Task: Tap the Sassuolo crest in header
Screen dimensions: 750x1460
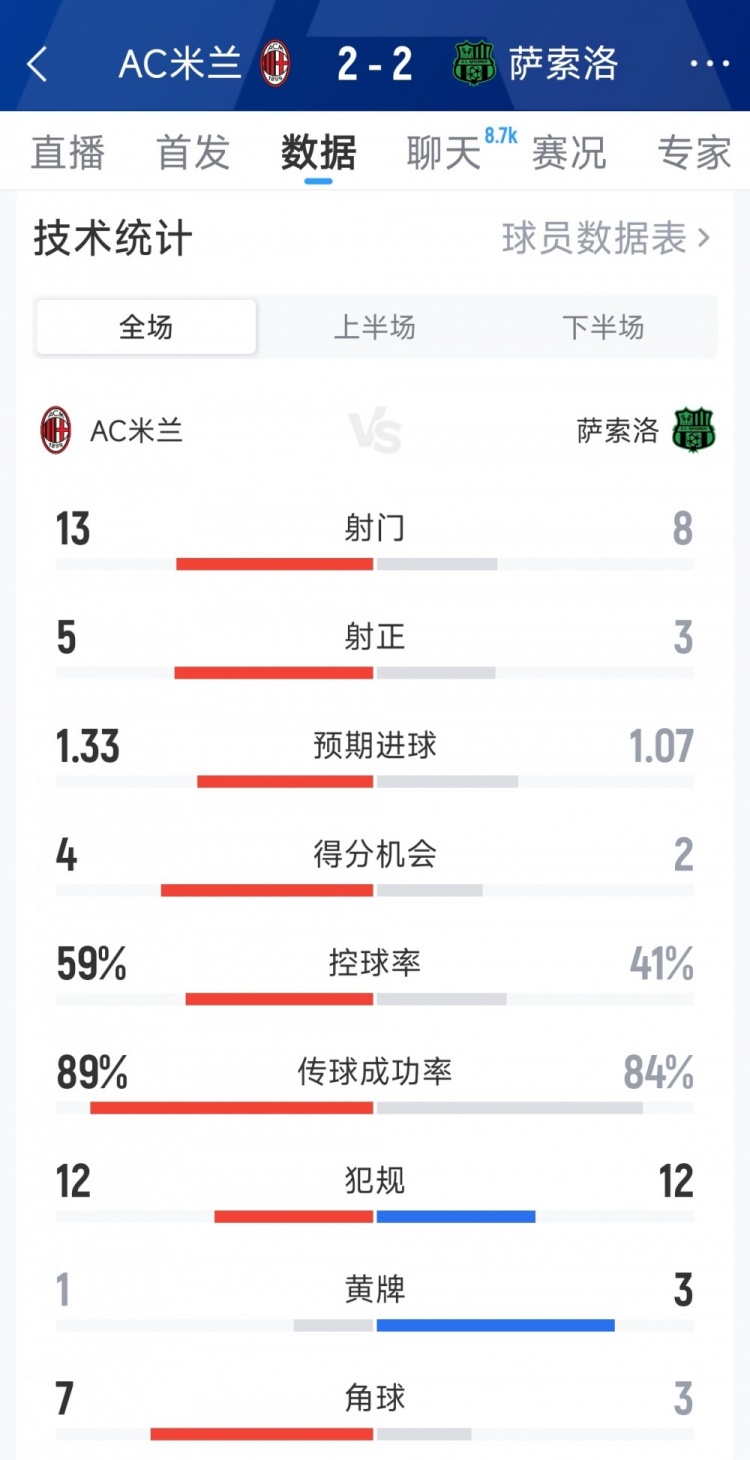Action: pyautogui.click(x=473, y=65)
